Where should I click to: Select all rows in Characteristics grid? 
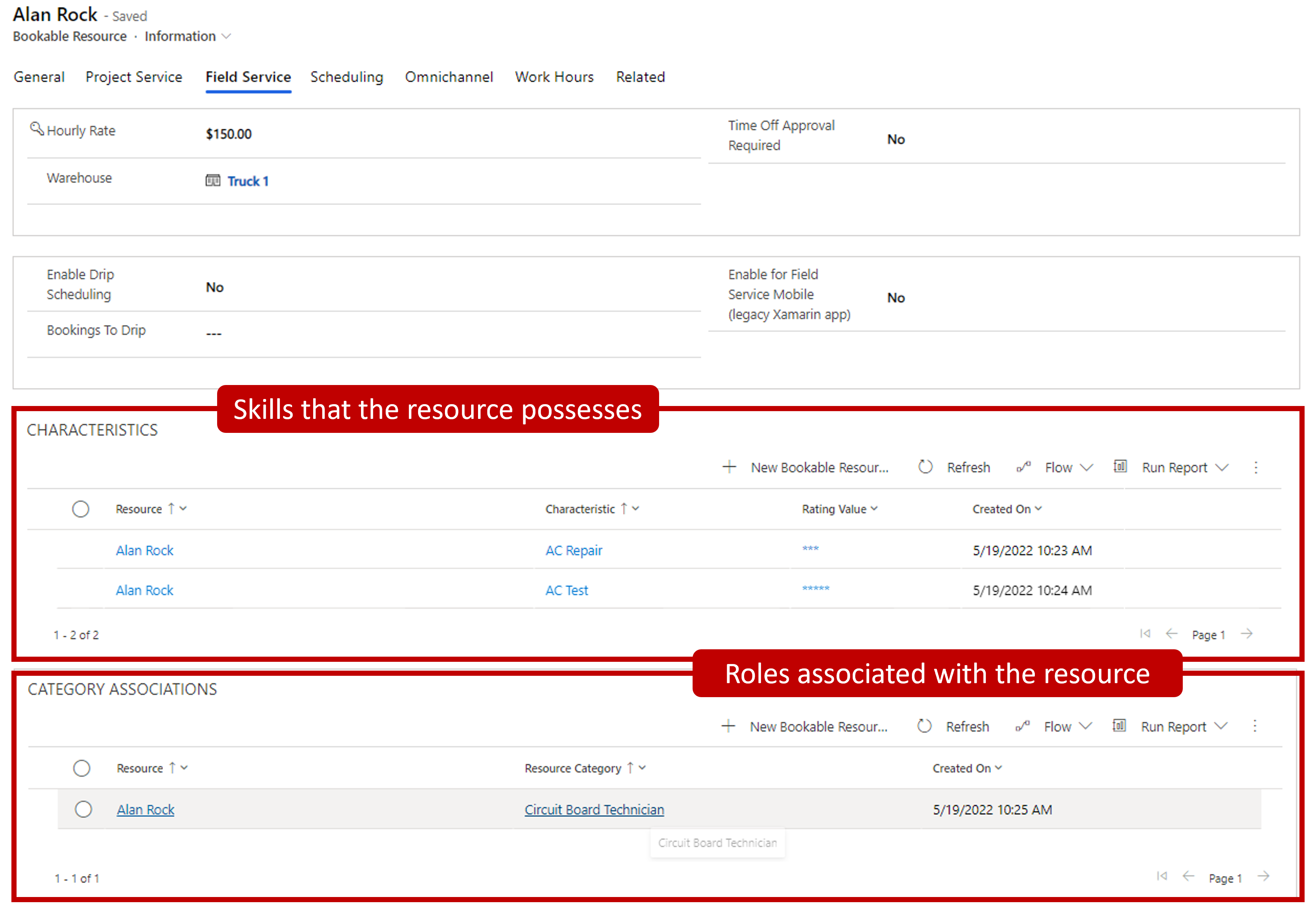pos(81,509)
